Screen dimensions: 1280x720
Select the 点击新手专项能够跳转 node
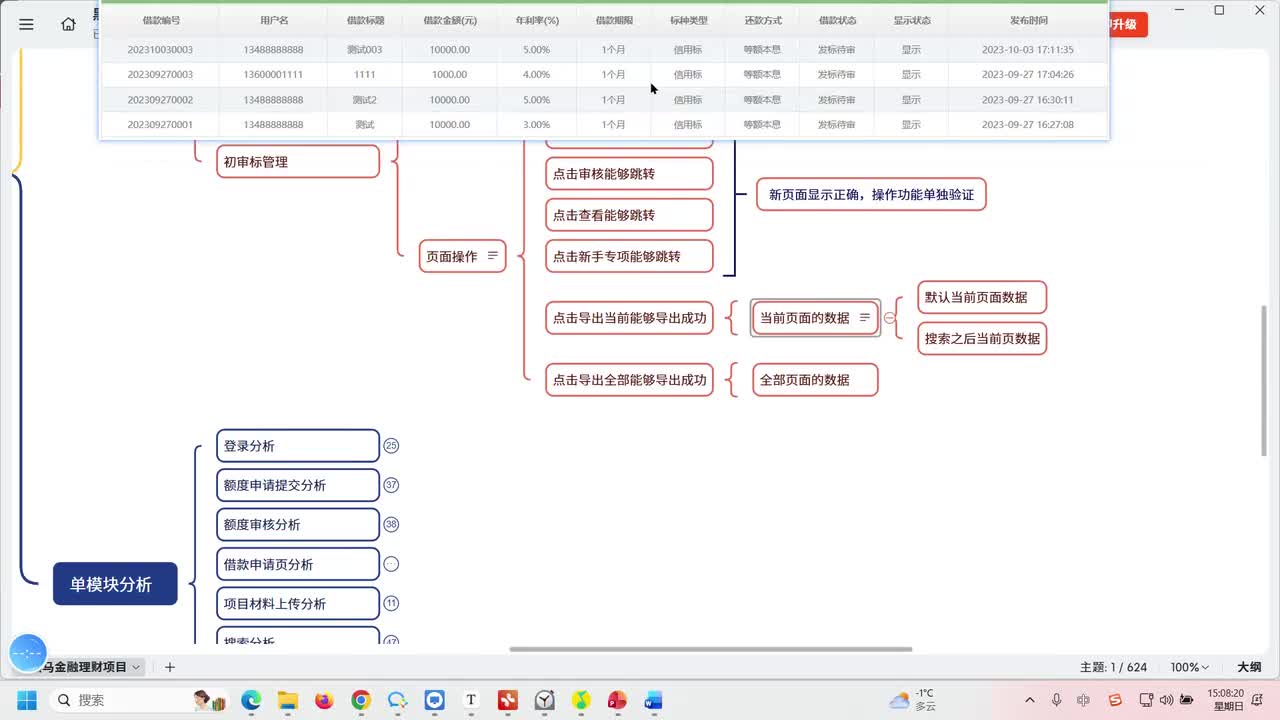(629, 256)
